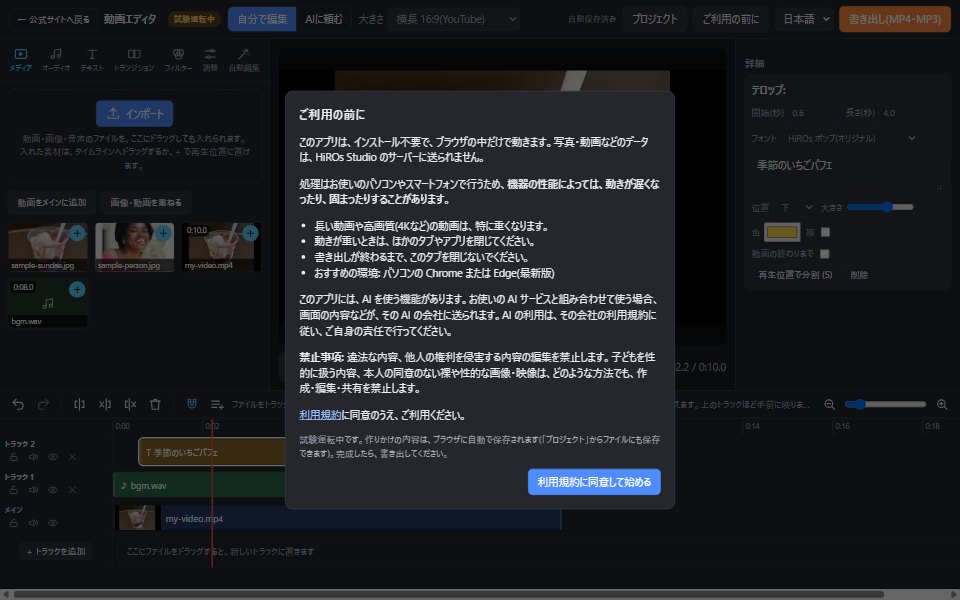The width and height of the screenshot is (960, 600).
Task: Switch to AIに頼む mode tab
Action: [323, 20]
